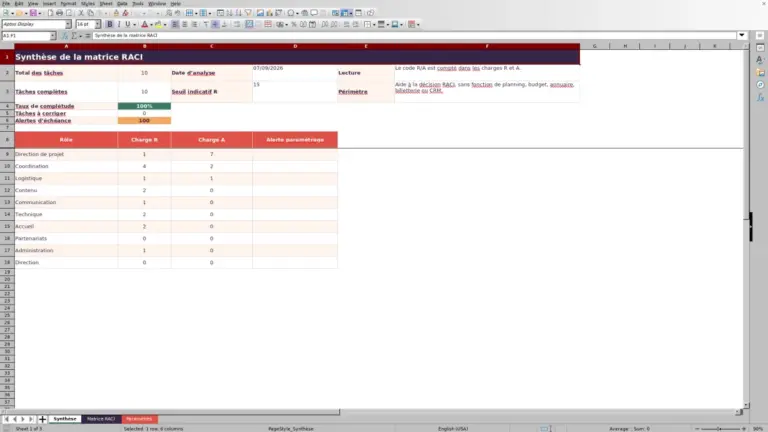Viewport: 768px width, 432px height.
Task: Open the Save dropdown arrow
Action: [39, 13]
